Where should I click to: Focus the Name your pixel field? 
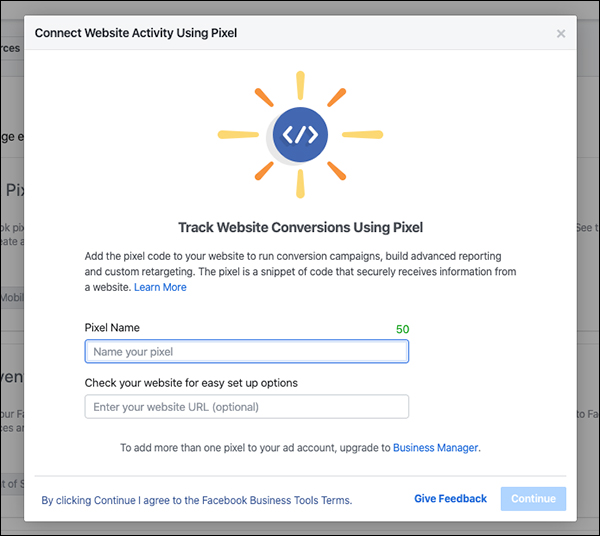tap(247, 352)
